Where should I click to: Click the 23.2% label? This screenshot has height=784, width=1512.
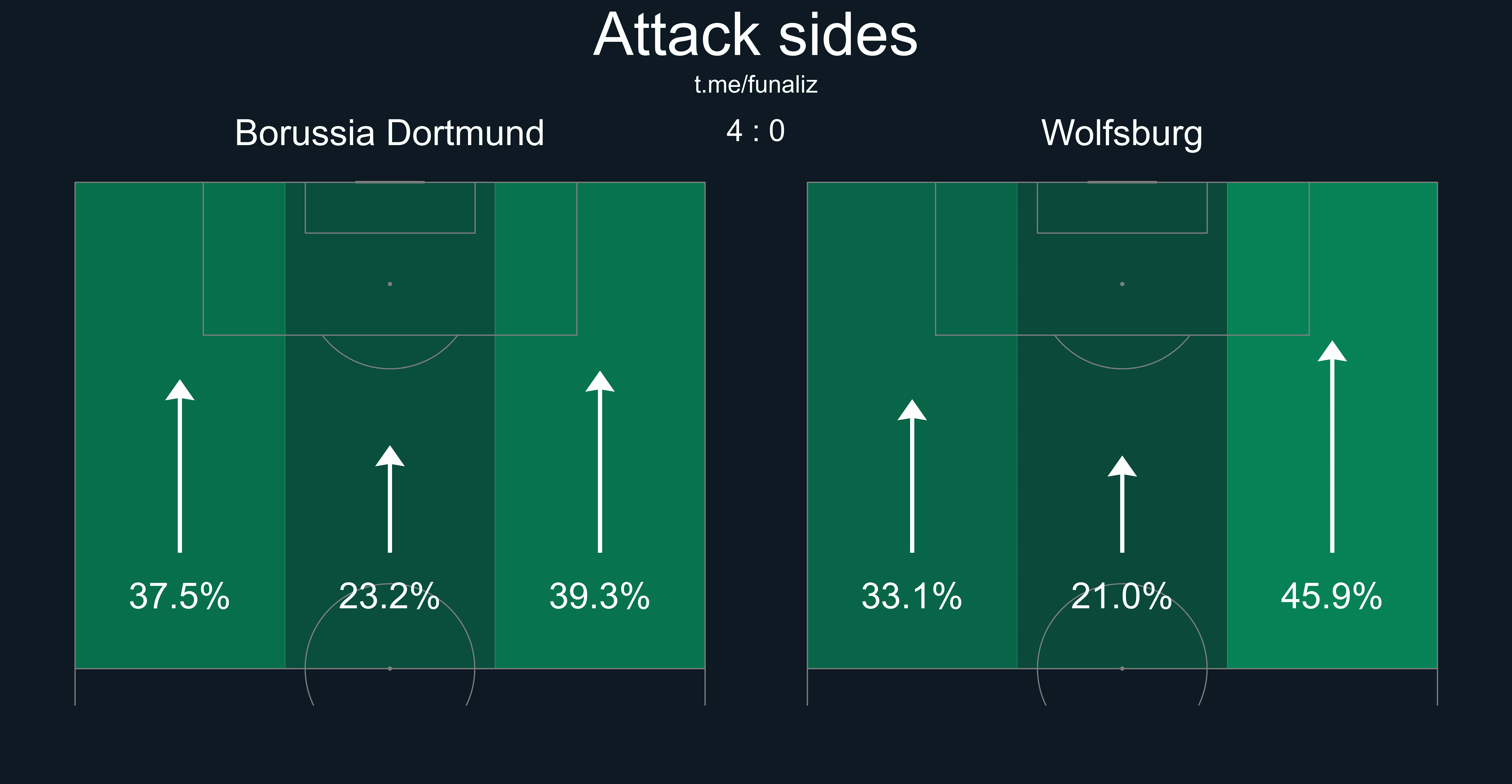point(390,596)
